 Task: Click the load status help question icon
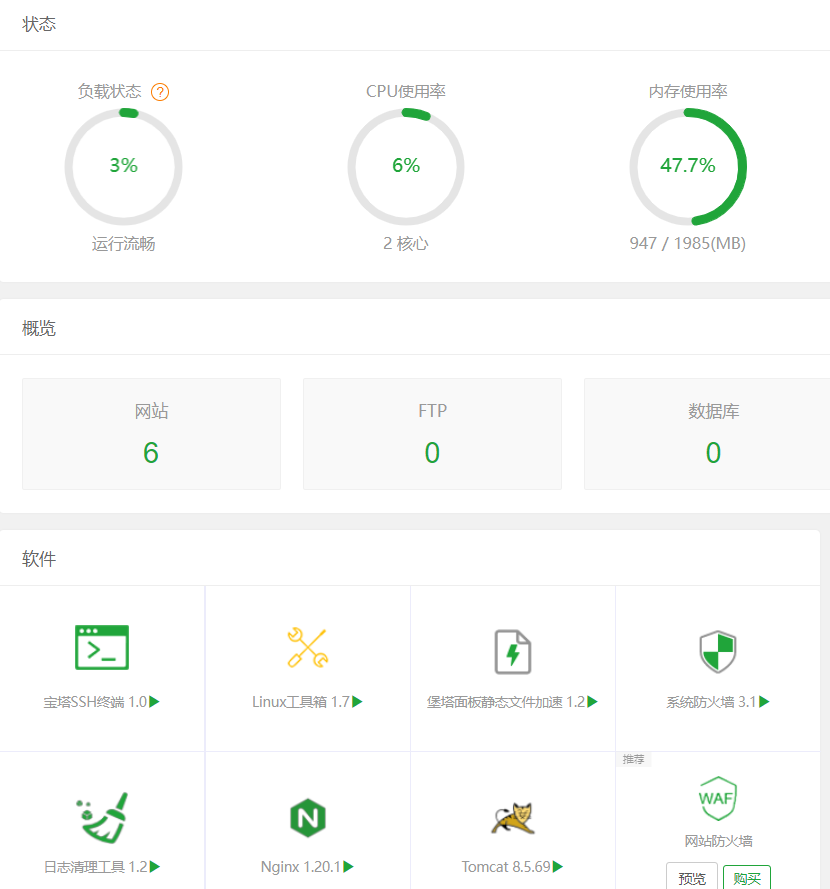click(160, 92)
